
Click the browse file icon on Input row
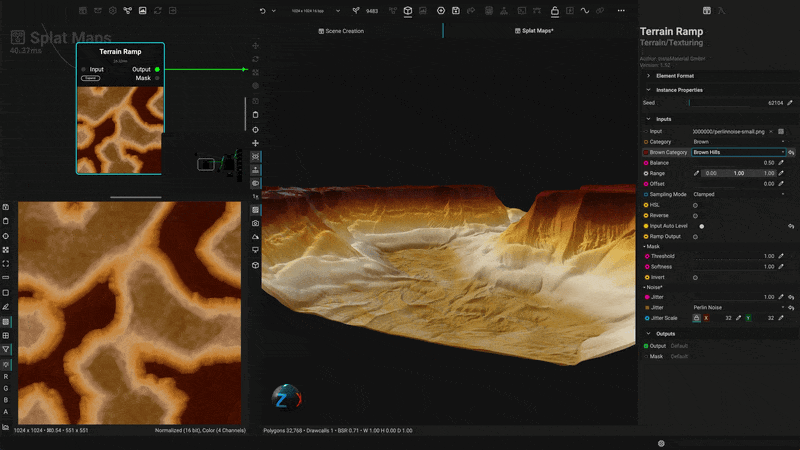(x=781, y=132)
